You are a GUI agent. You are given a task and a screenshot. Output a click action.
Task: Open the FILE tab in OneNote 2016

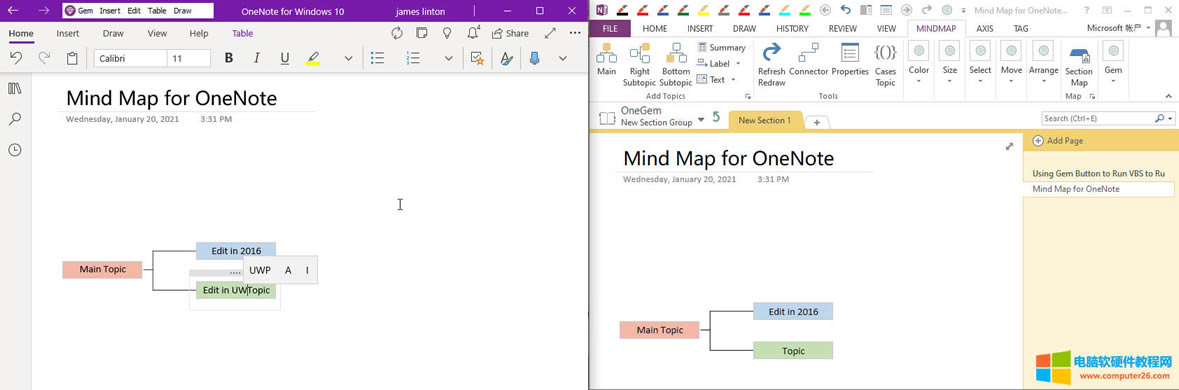point(611,29)
